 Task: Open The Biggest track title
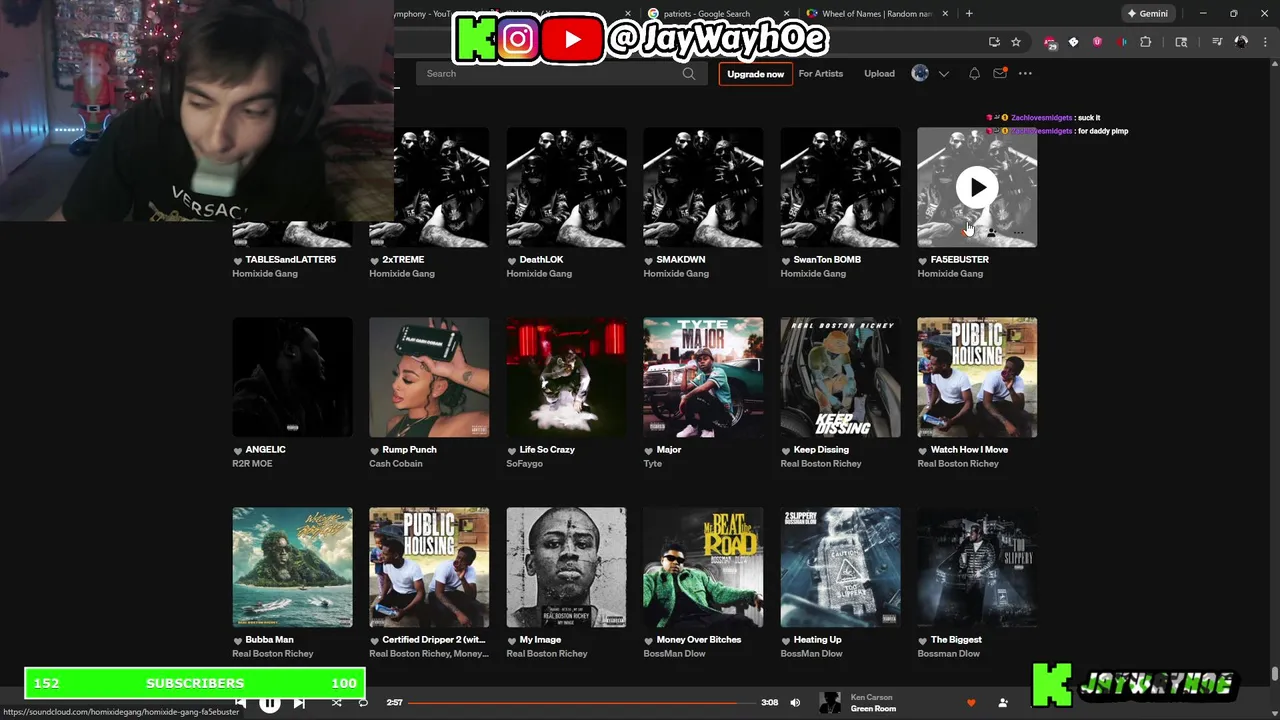coord(956,639)
